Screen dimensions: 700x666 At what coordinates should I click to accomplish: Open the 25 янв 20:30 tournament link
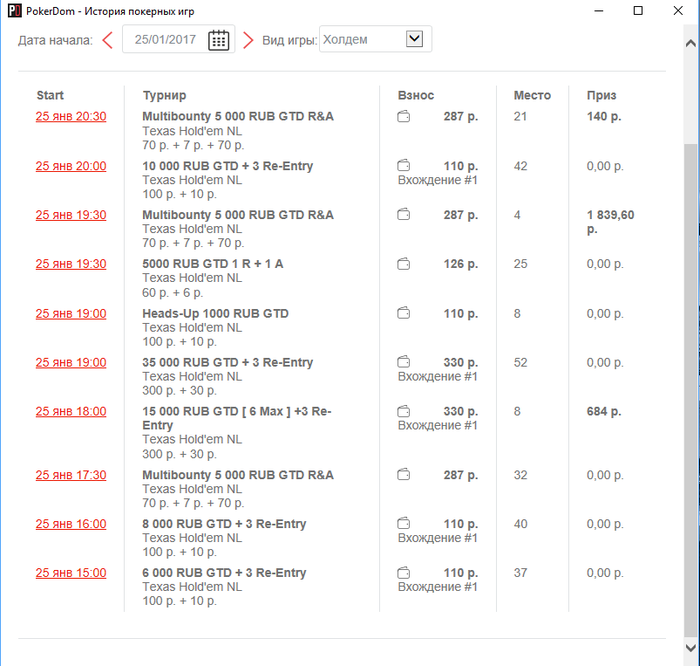71,117
